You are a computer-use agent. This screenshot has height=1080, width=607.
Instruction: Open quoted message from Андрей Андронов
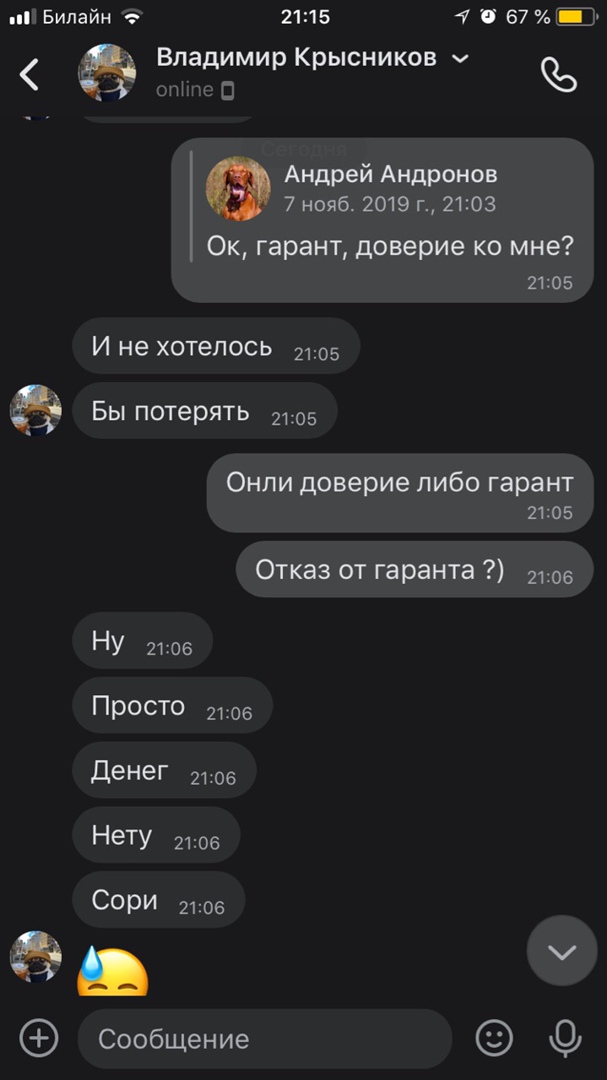[x=382, y=220]
